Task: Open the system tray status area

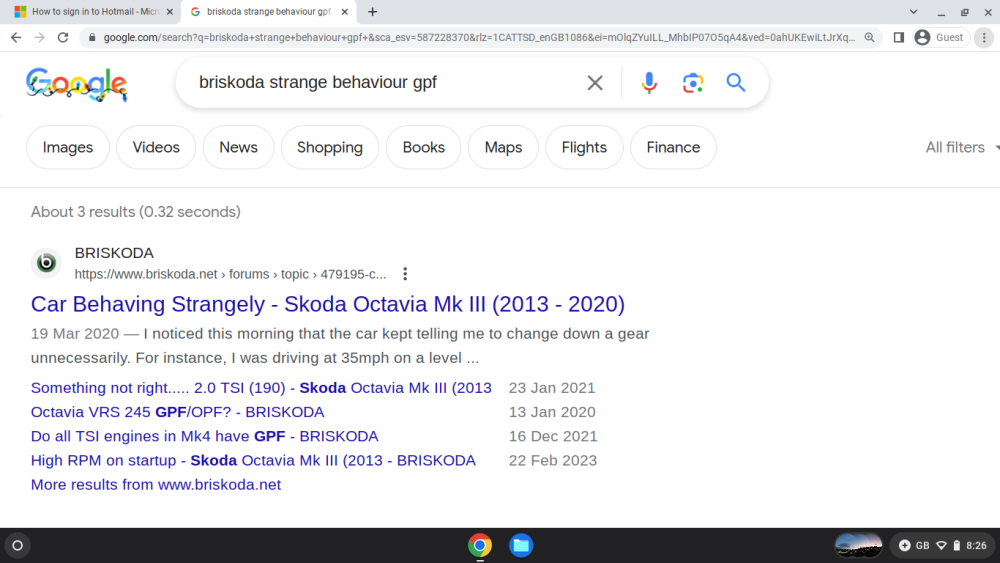Action: pos(943,545)
